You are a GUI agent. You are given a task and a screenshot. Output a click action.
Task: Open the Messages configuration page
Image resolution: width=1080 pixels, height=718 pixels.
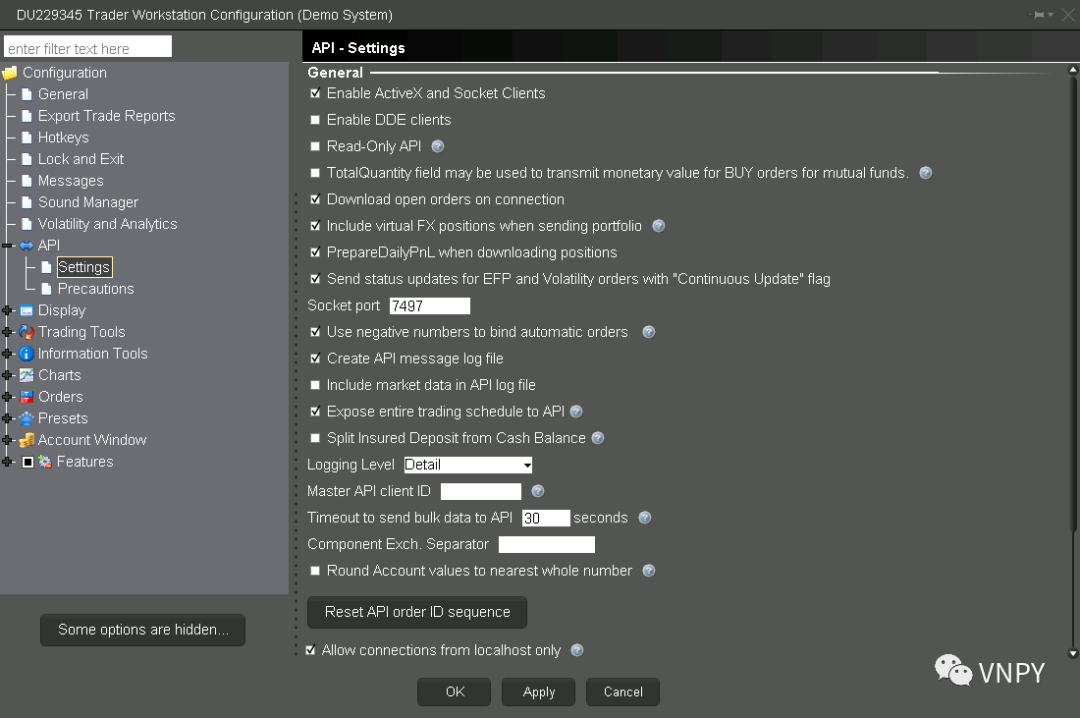tap(70, 181)
